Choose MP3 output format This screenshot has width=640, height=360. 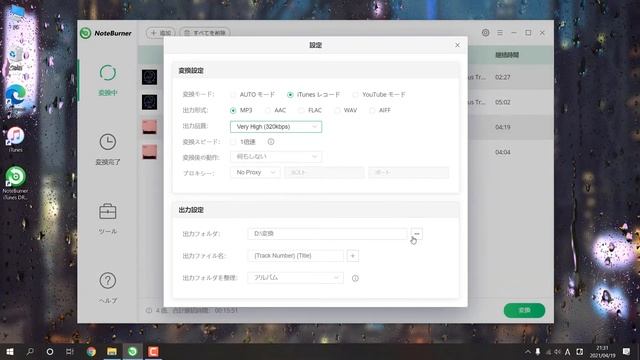[233, 111]
